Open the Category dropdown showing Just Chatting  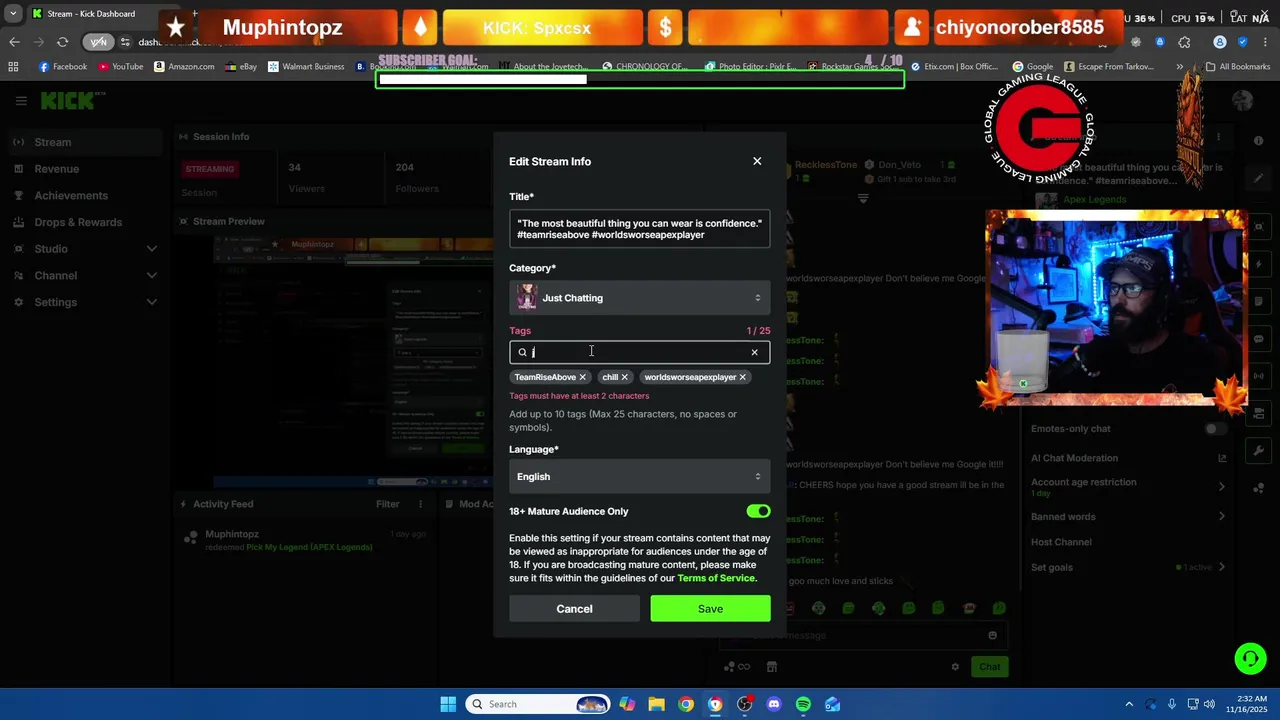pos(639,298)
